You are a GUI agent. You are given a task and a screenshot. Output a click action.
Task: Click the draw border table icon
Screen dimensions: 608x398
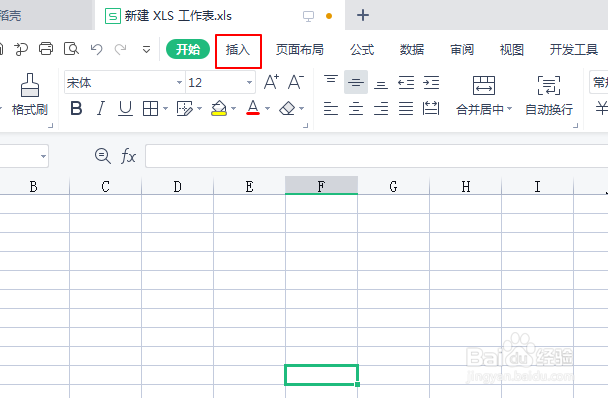[185, 109]
